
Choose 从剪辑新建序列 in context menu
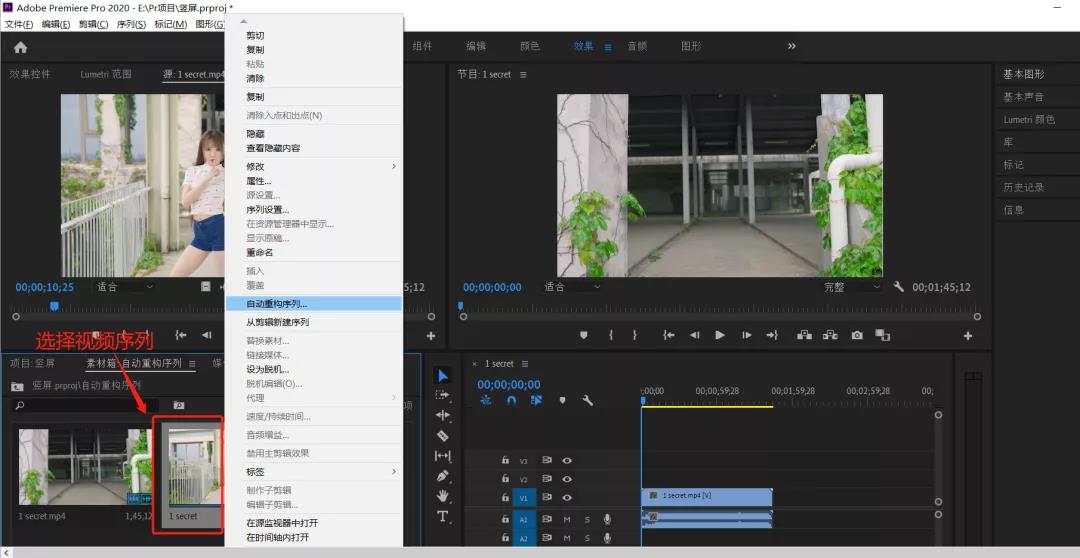coord(314,322)
